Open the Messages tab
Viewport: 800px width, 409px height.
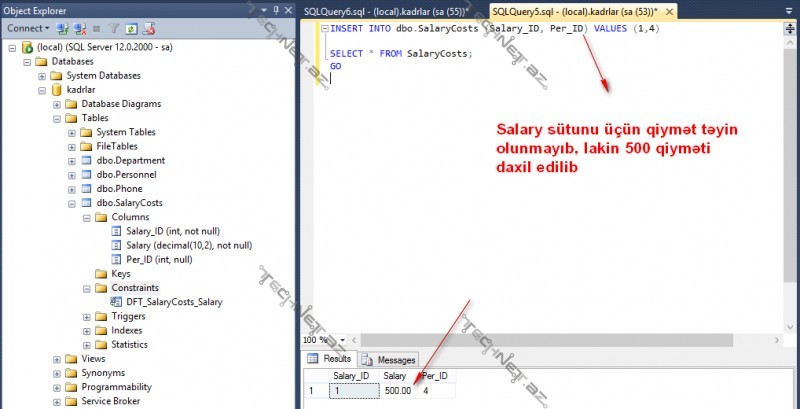tap(389, 360)
